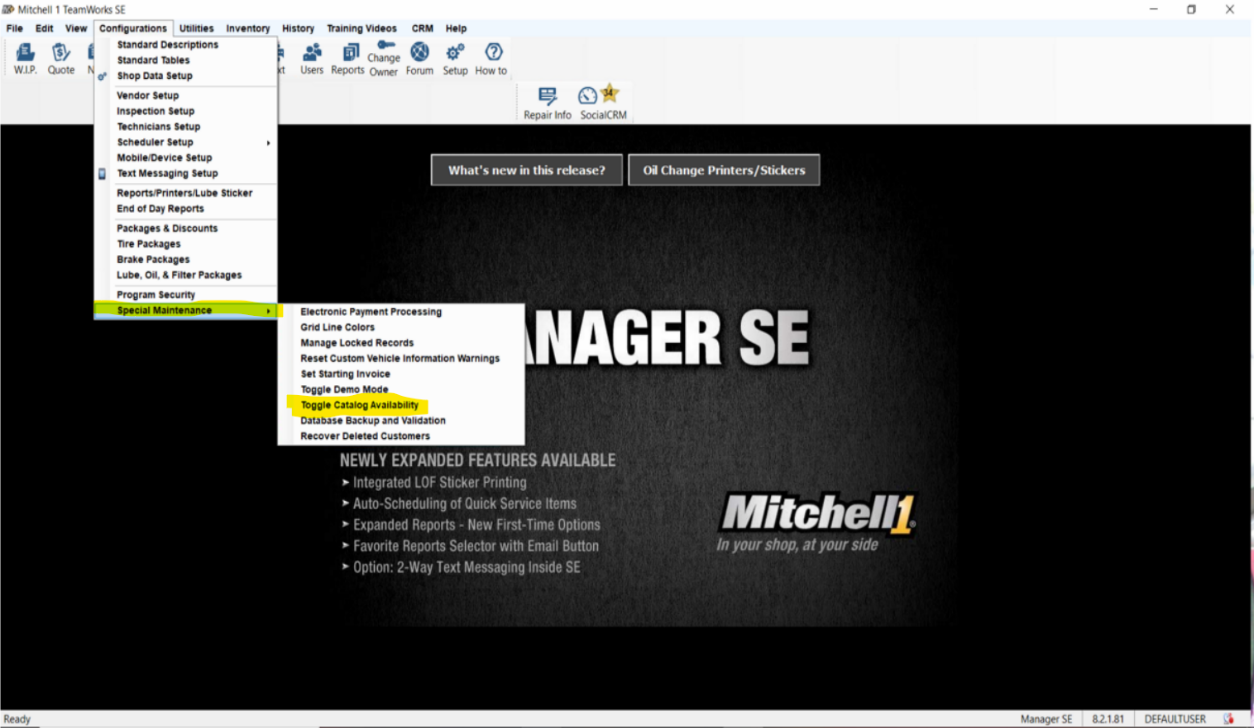Choose Database Backup and Validation

pyautogui.click(x=373, y=420)
